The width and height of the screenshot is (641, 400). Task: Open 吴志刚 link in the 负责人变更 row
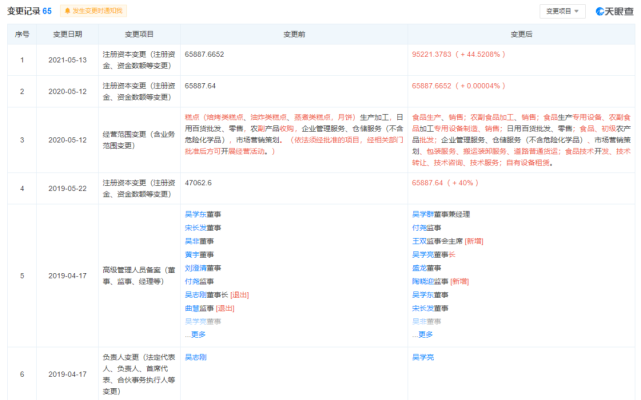coord(195,357)
